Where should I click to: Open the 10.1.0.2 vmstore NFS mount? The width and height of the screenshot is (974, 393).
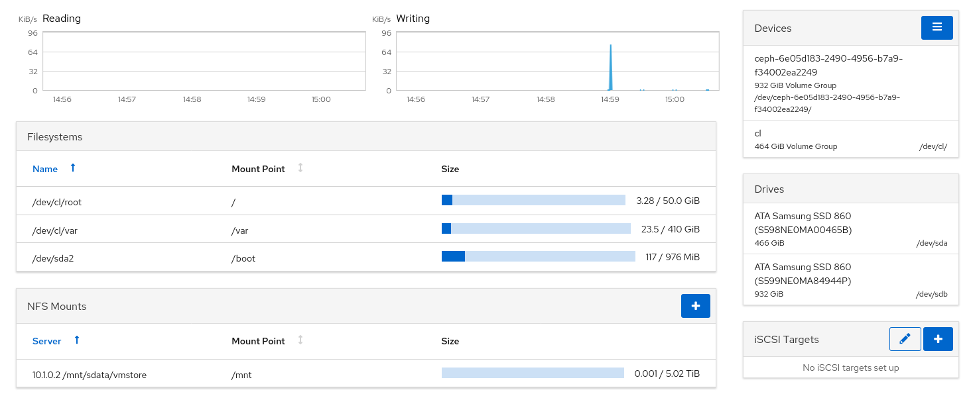click(x=366, y=374)
